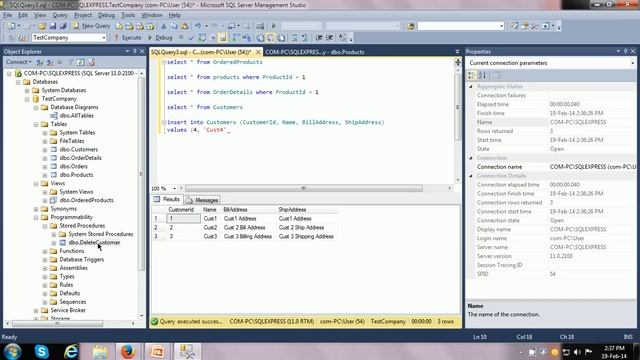The height and width of the screenshot is (360, 640).
Task: Click the Filter icon in Object Explorer
Action: coord(70,62)
